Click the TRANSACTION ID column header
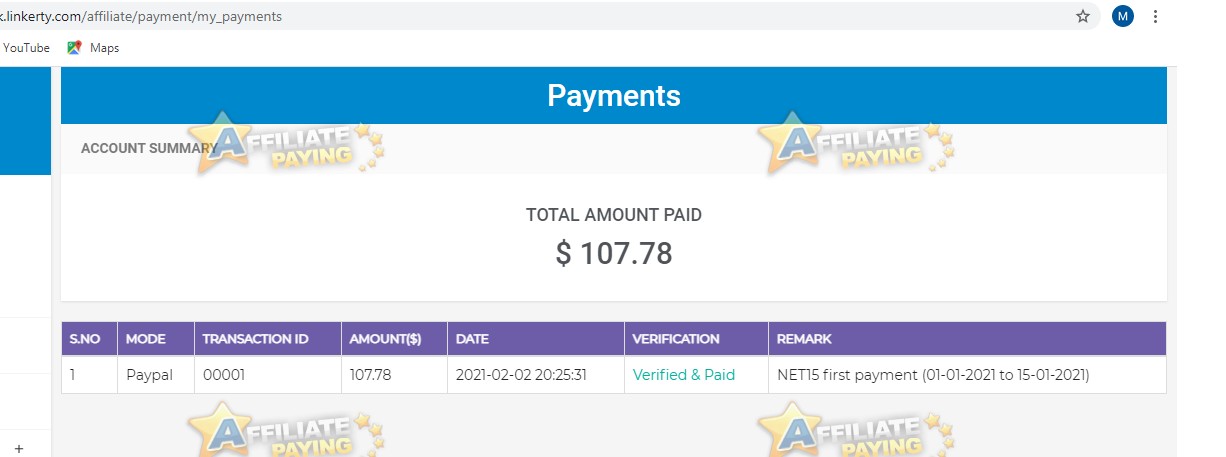1226x457 pixels. 268,339
